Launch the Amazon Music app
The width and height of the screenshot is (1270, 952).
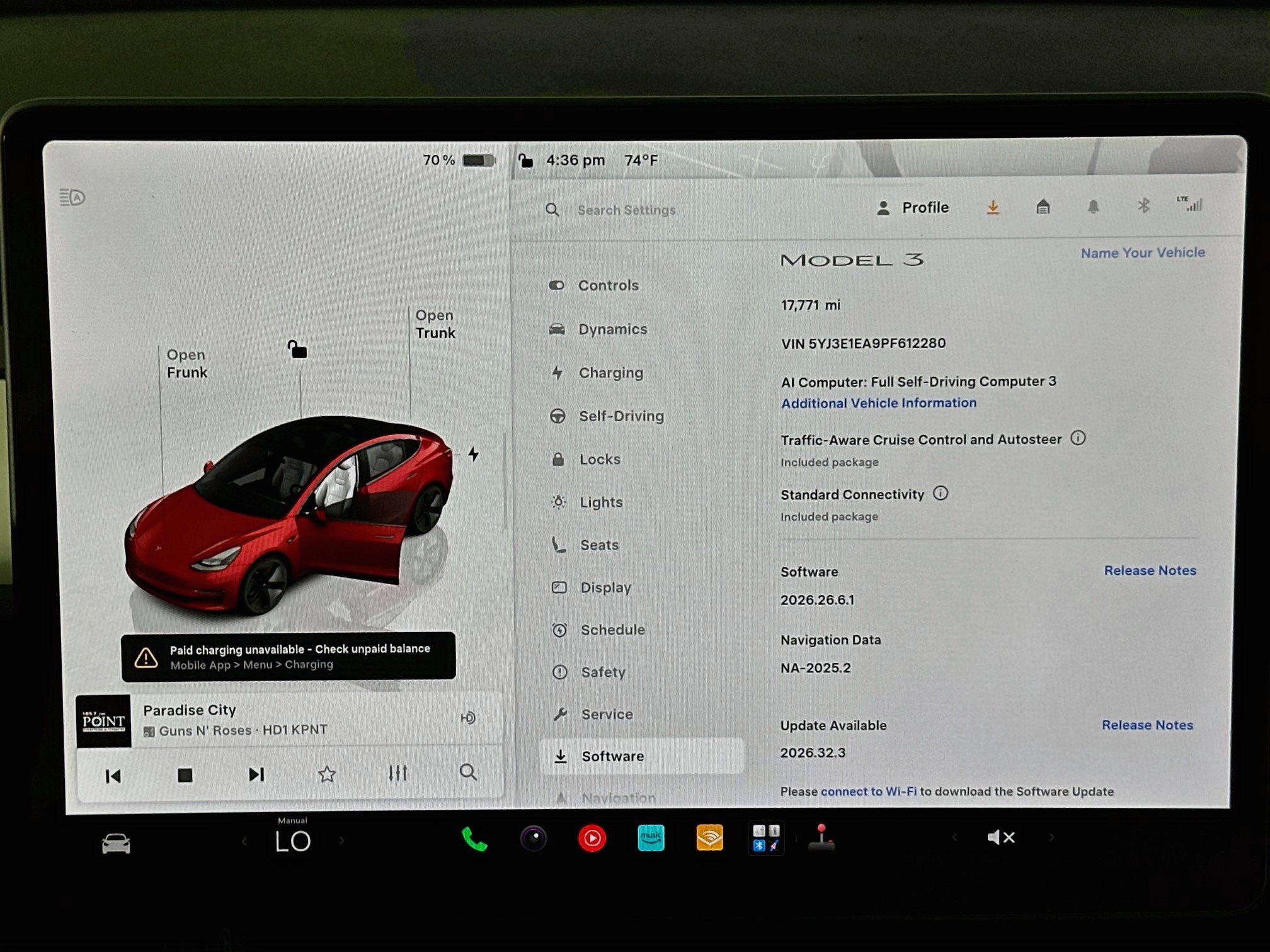651,838
